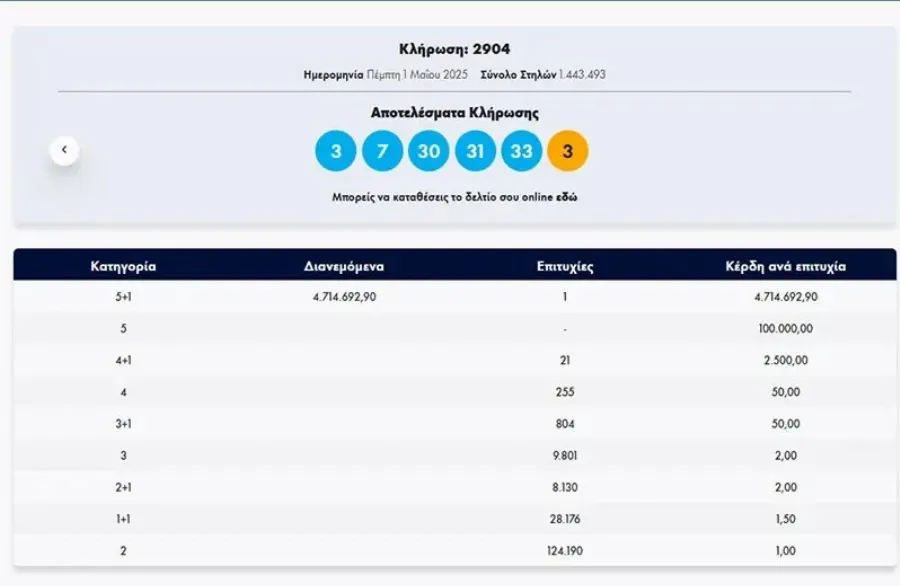Click the blue ball numbered 33

click(x=521, y=152)
